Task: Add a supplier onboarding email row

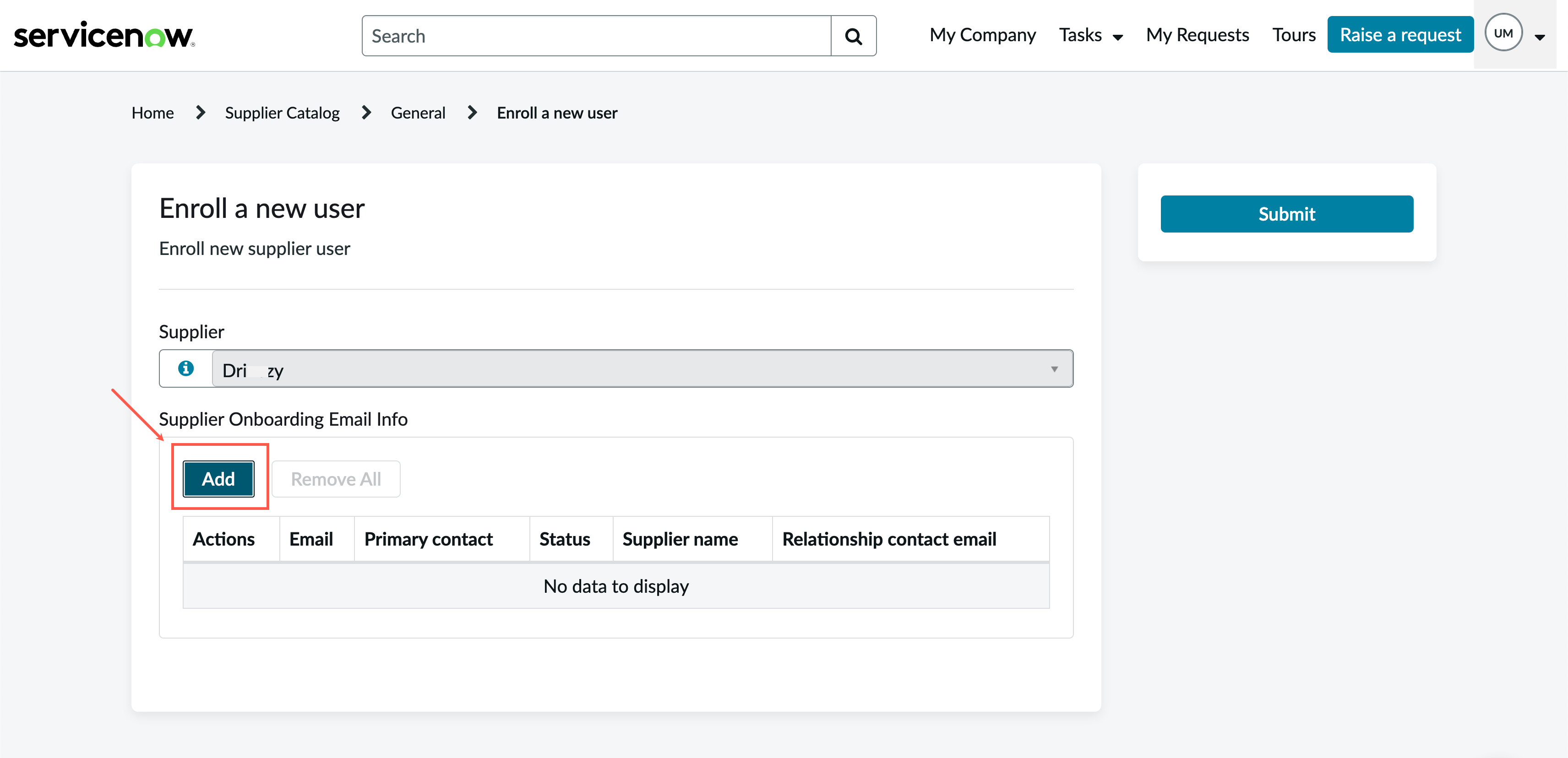Action: pos(218,479)
